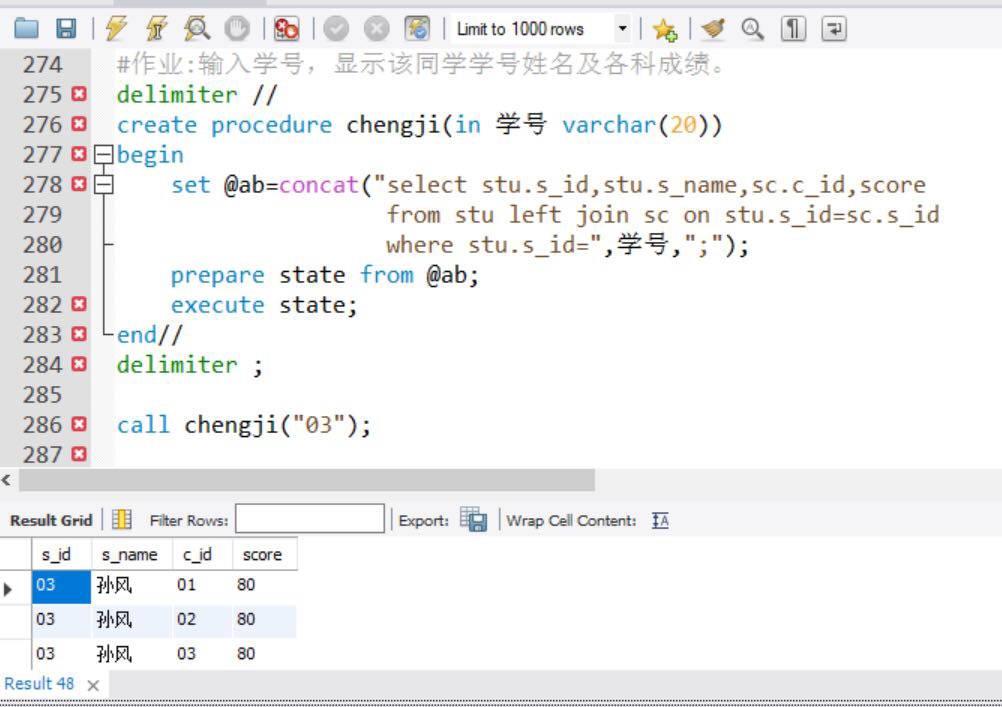Save snippet with star icon
Screen dimensions: 1002x707
[x=665, y=29]
